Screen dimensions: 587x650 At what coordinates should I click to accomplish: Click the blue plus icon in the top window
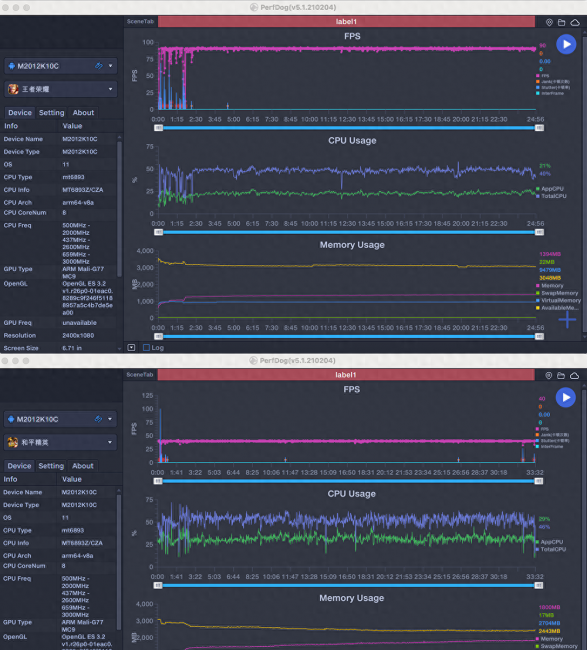pos(567,319)
